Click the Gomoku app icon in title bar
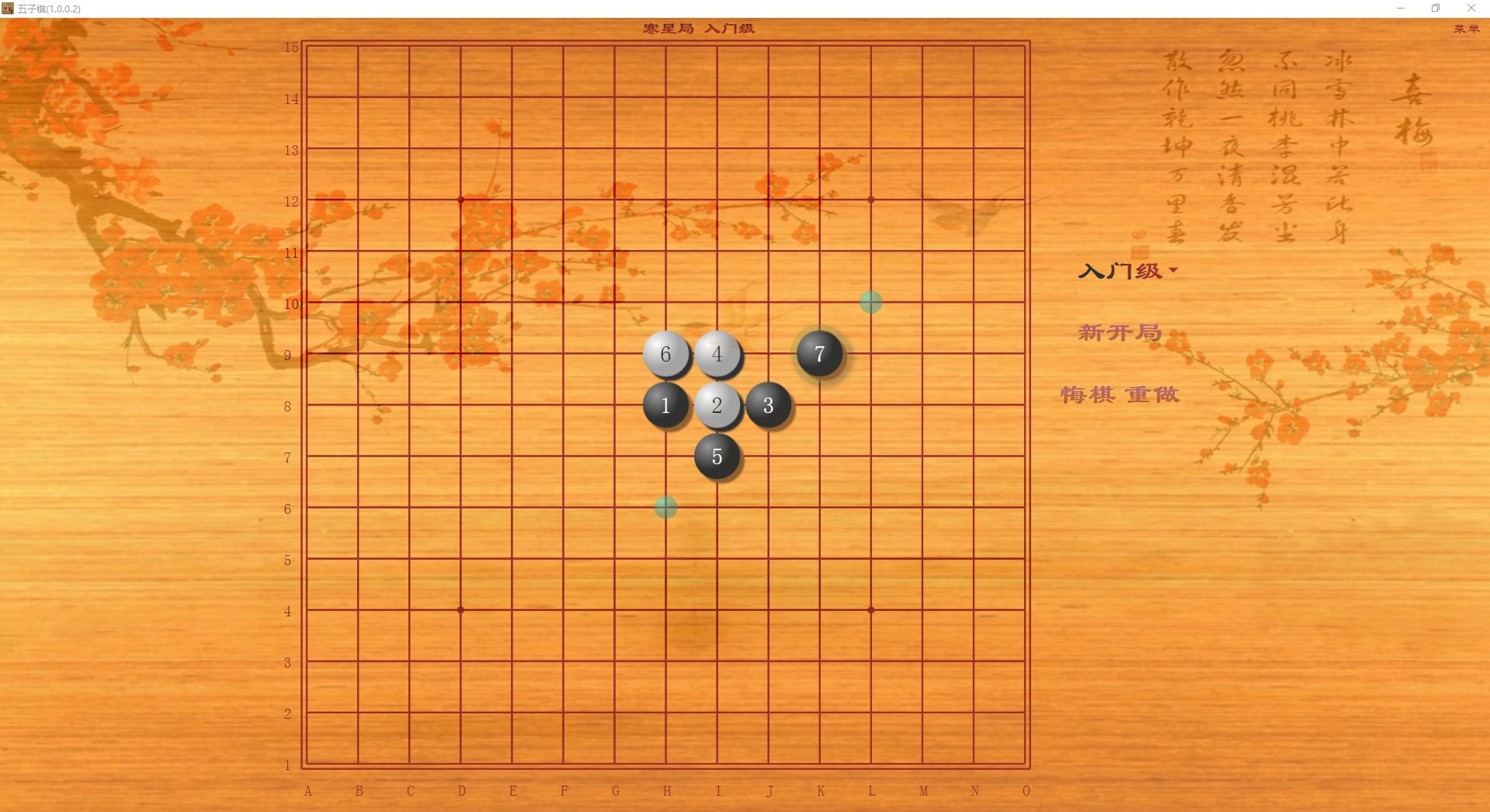The image size is (1490, 812). click(8, 8)
